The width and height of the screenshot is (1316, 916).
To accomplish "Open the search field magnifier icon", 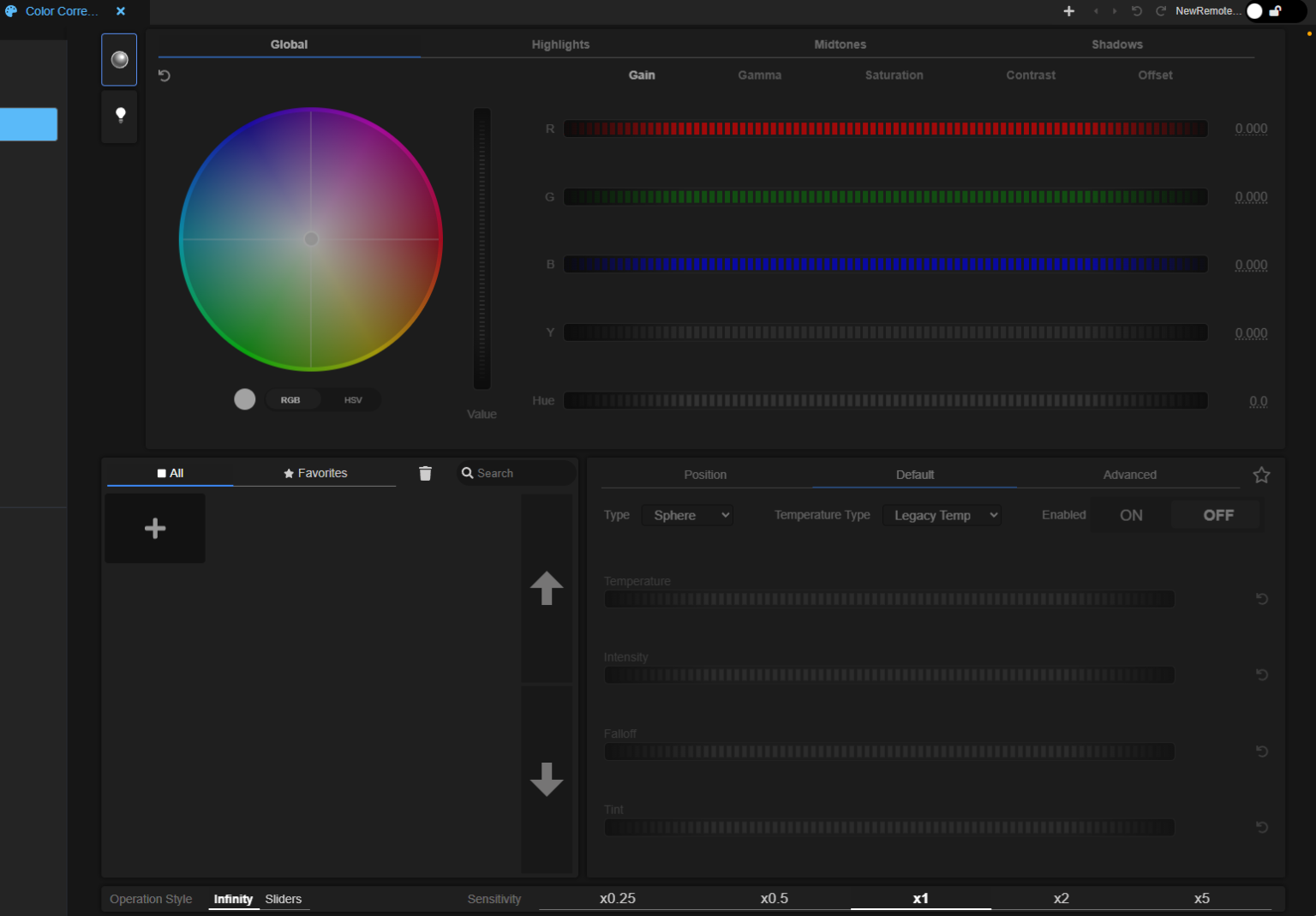I will (468, 472).
